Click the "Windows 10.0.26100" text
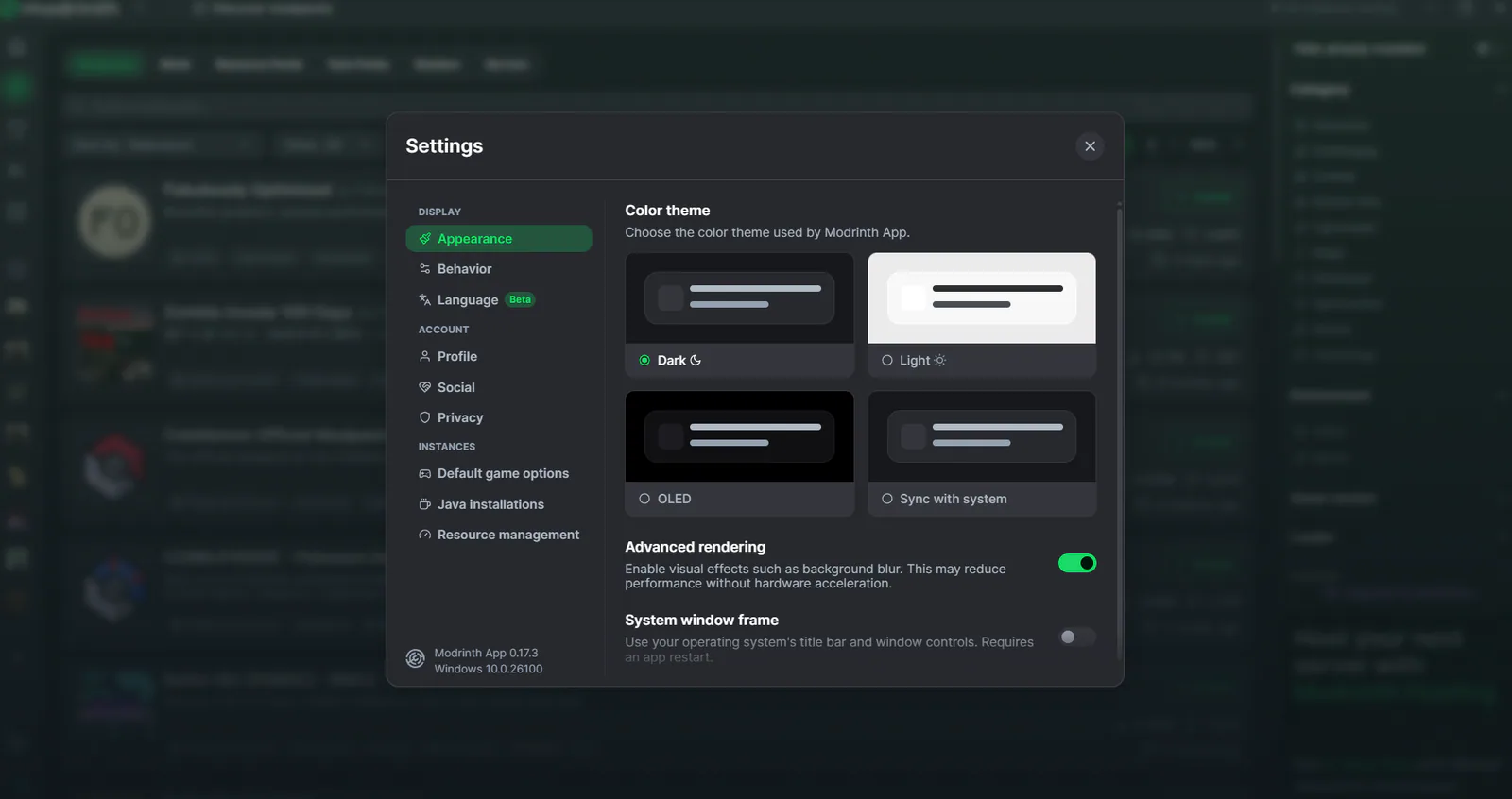Image resolution: width=1512 pixels, height=799 pixels. (489, 669)
